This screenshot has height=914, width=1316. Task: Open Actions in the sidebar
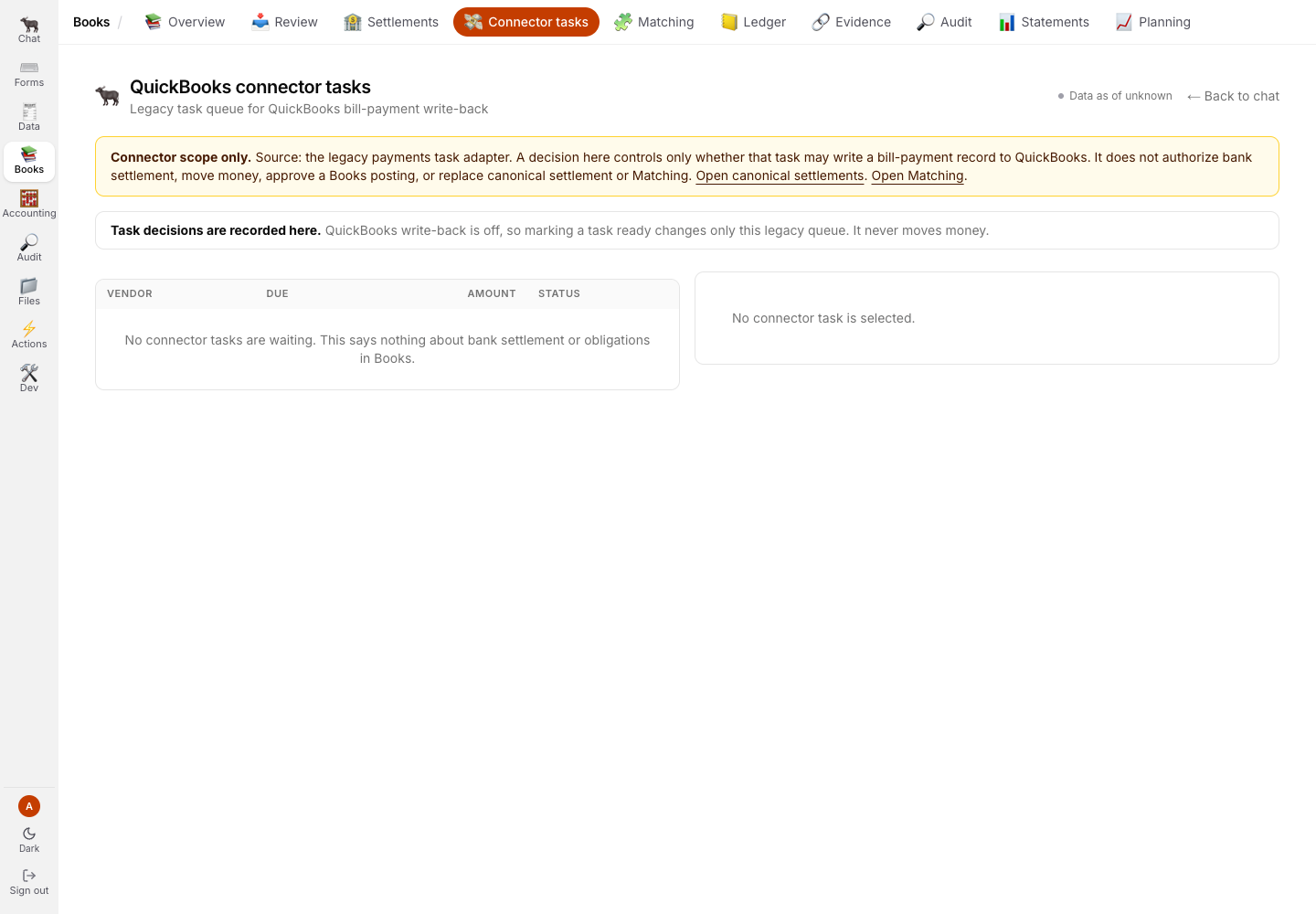click(29, 335)
